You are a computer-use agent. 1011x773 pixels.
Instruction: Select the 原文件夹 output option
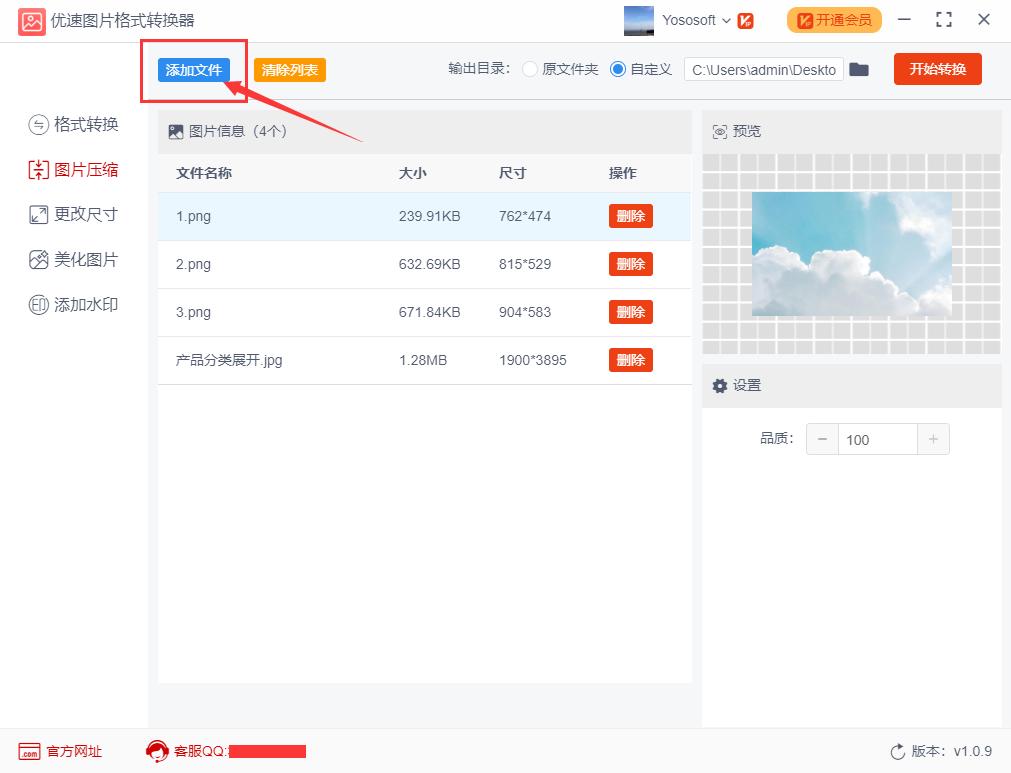[530, 70]
